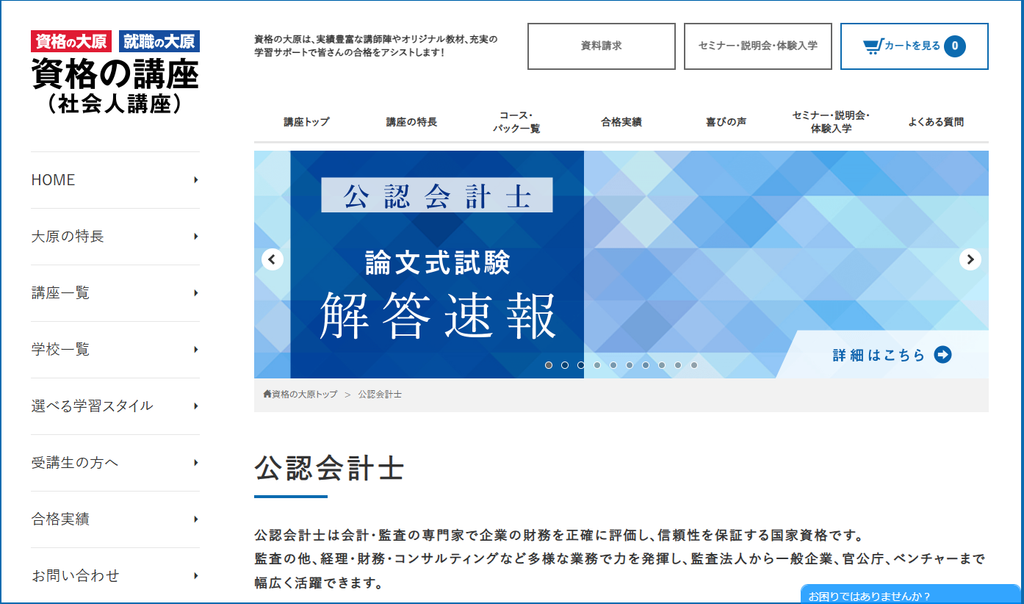Click 公認会計士 breadcrumb text
Viewport: 1024px width, 604px height.
[x=380, y=394]
